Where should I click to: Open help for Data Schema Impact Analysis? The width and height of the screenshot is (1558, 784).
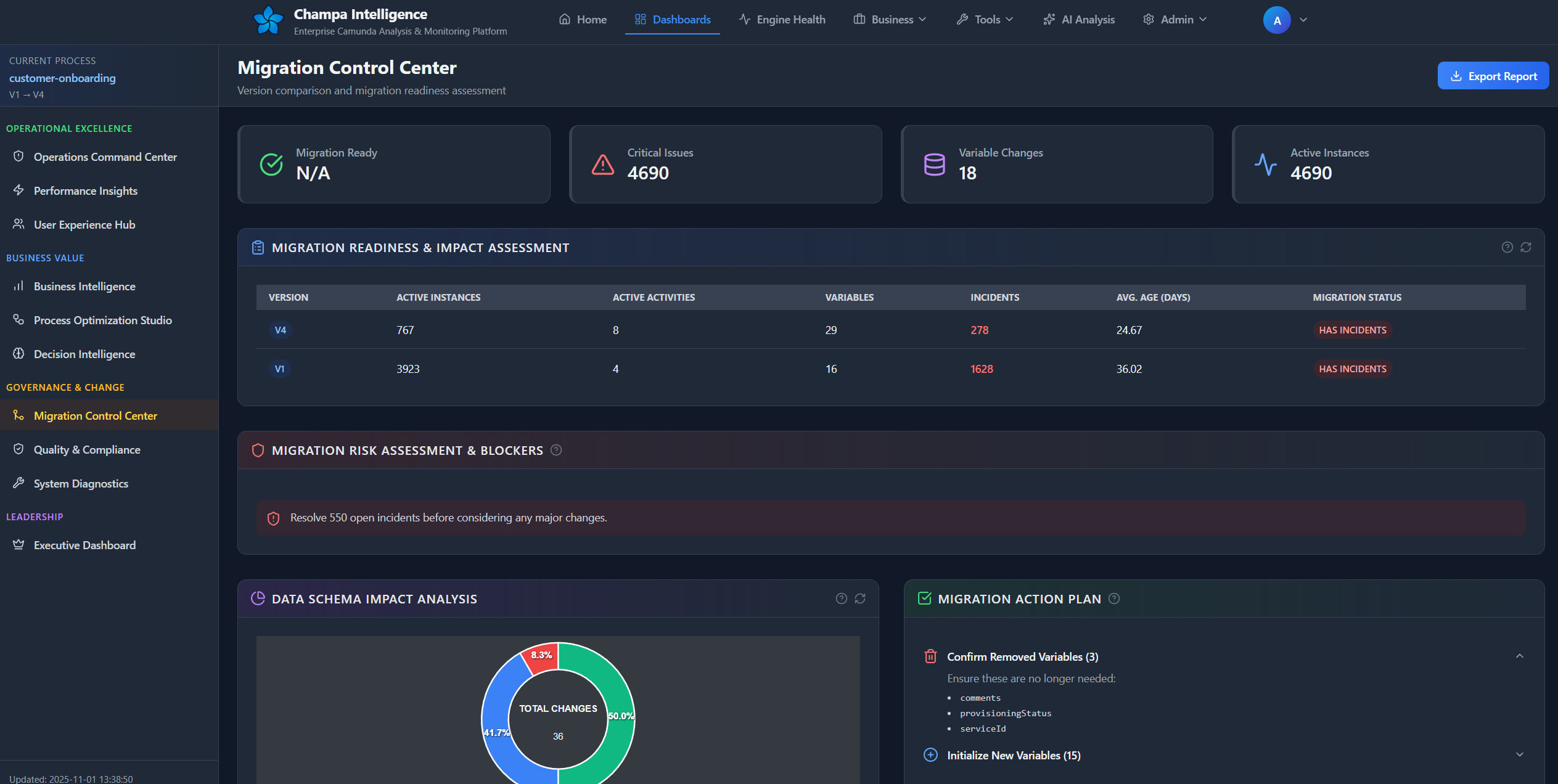coord(841,598)
